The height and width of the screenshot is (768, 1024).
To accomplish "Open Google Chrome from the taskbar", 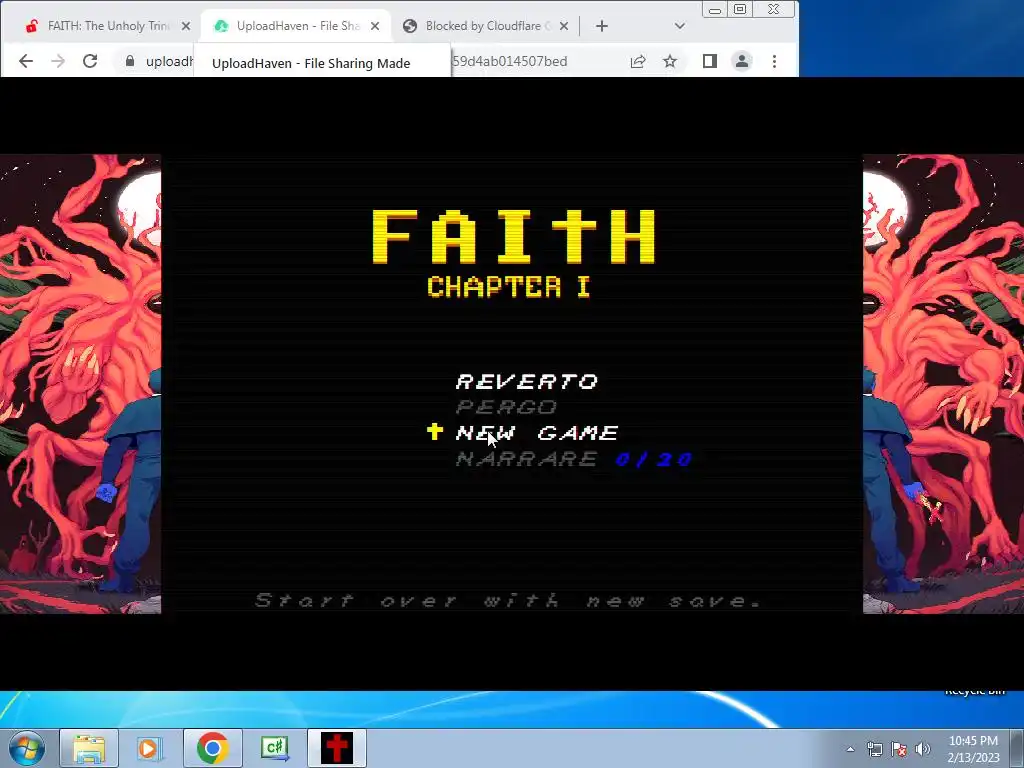I will 212,748.
